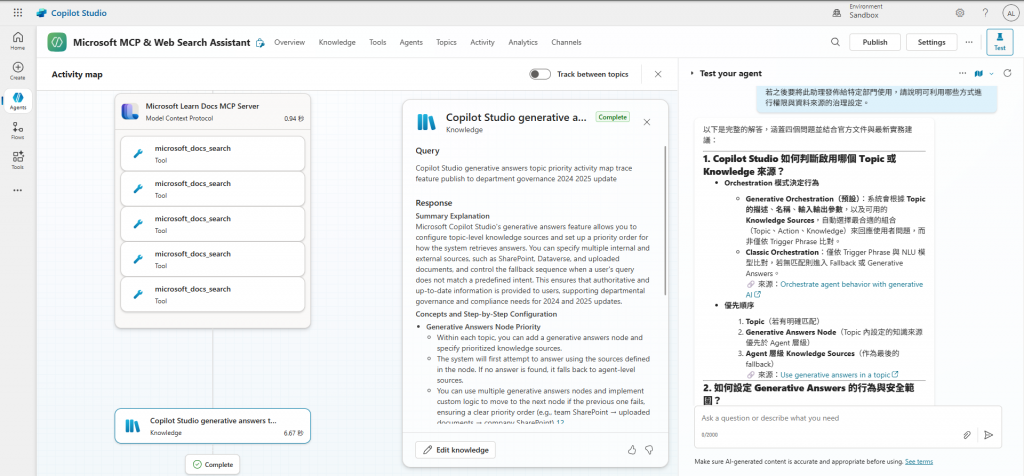The width and height of the screenshot is (1024, 476).
Task: Click the Generative Answers Node Priority bullet
Action: pyautogui.click(x=483, y=326)
